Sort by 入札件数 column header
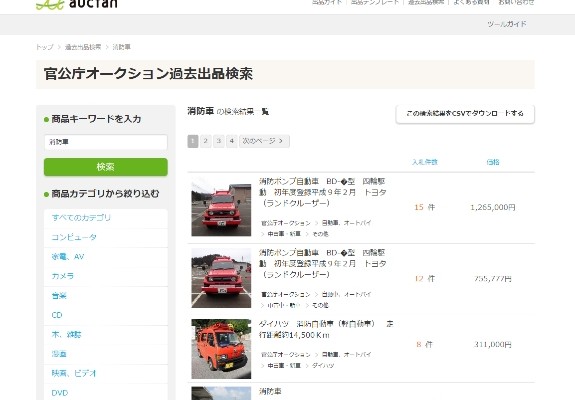 pos(425,162)
